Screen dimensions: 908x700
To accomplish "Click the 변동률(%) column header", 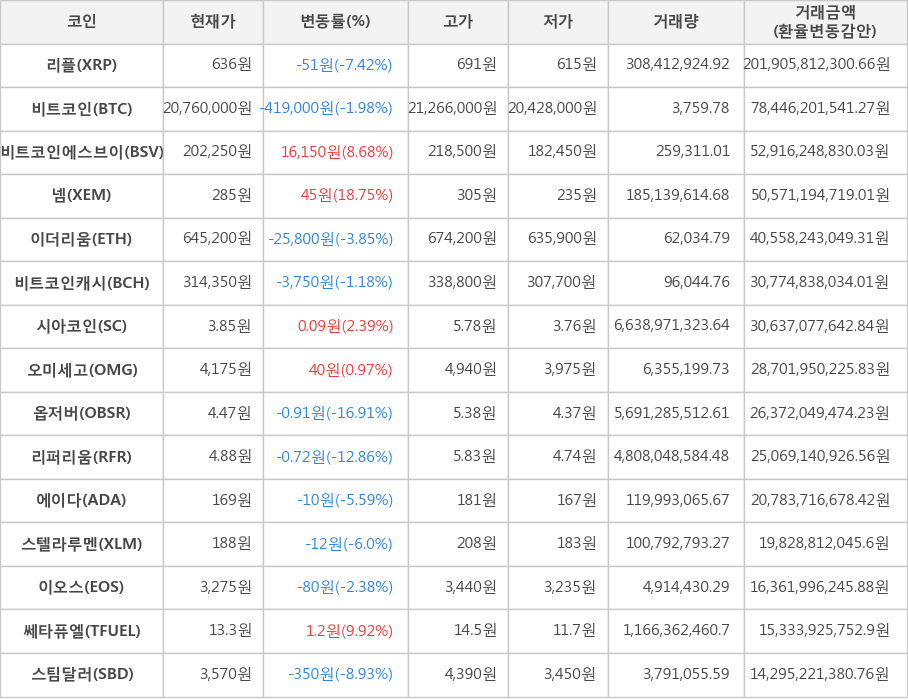I will click(335, 21).
